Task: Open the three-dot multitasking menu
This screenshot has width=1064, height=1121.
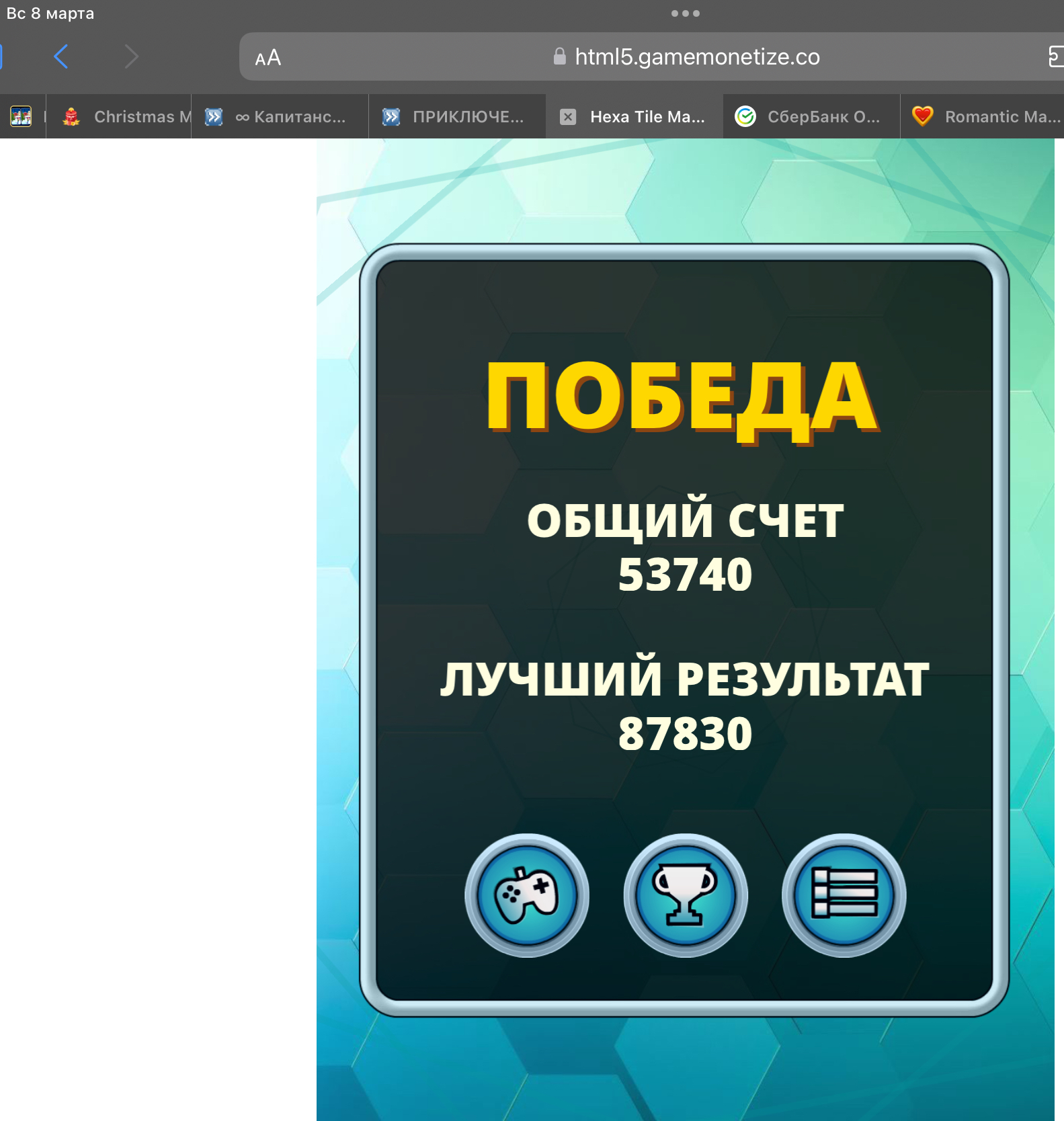Action: tap(685, 13)
